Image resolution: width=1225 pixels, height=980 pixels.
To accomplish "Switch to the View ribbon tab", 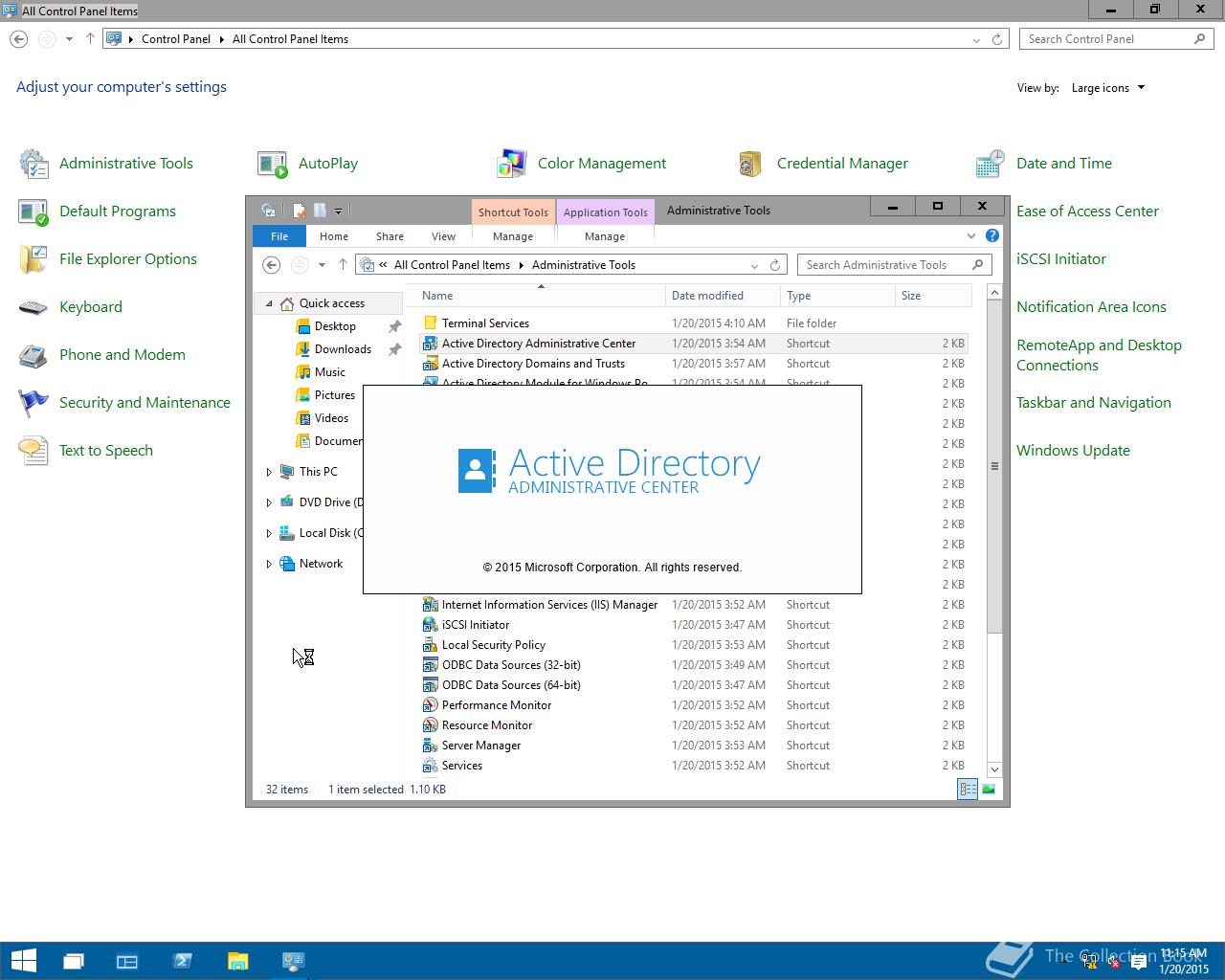I will click(x=443, y=236).
